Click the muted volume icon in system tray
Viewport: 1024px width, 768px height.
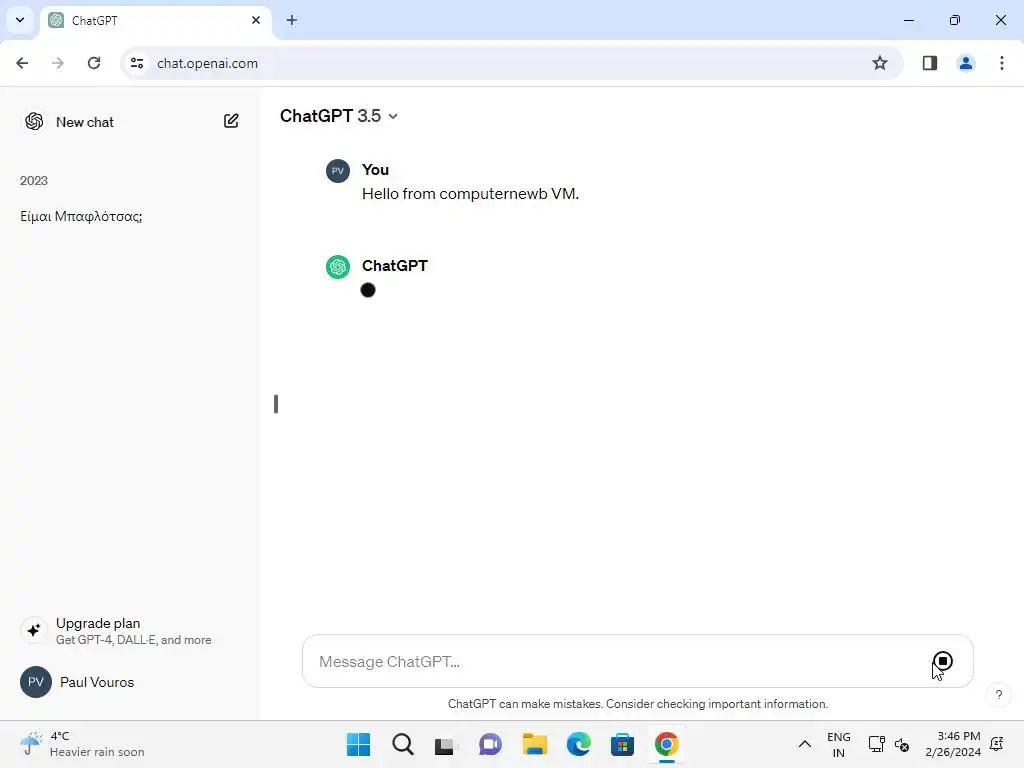click(902, 744)
